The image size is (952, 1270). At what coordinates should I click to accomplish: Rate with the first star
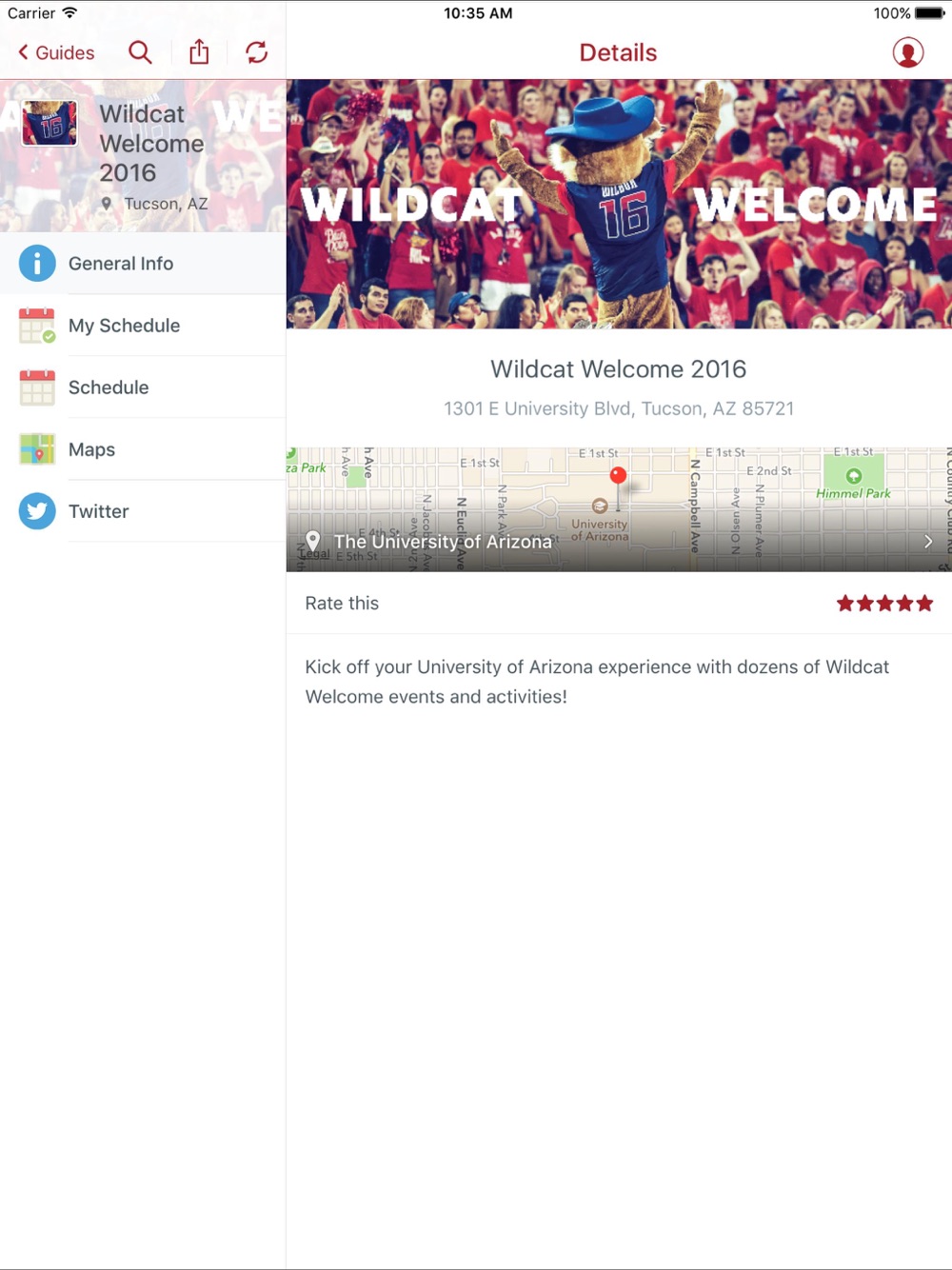(x=845, y=603)
